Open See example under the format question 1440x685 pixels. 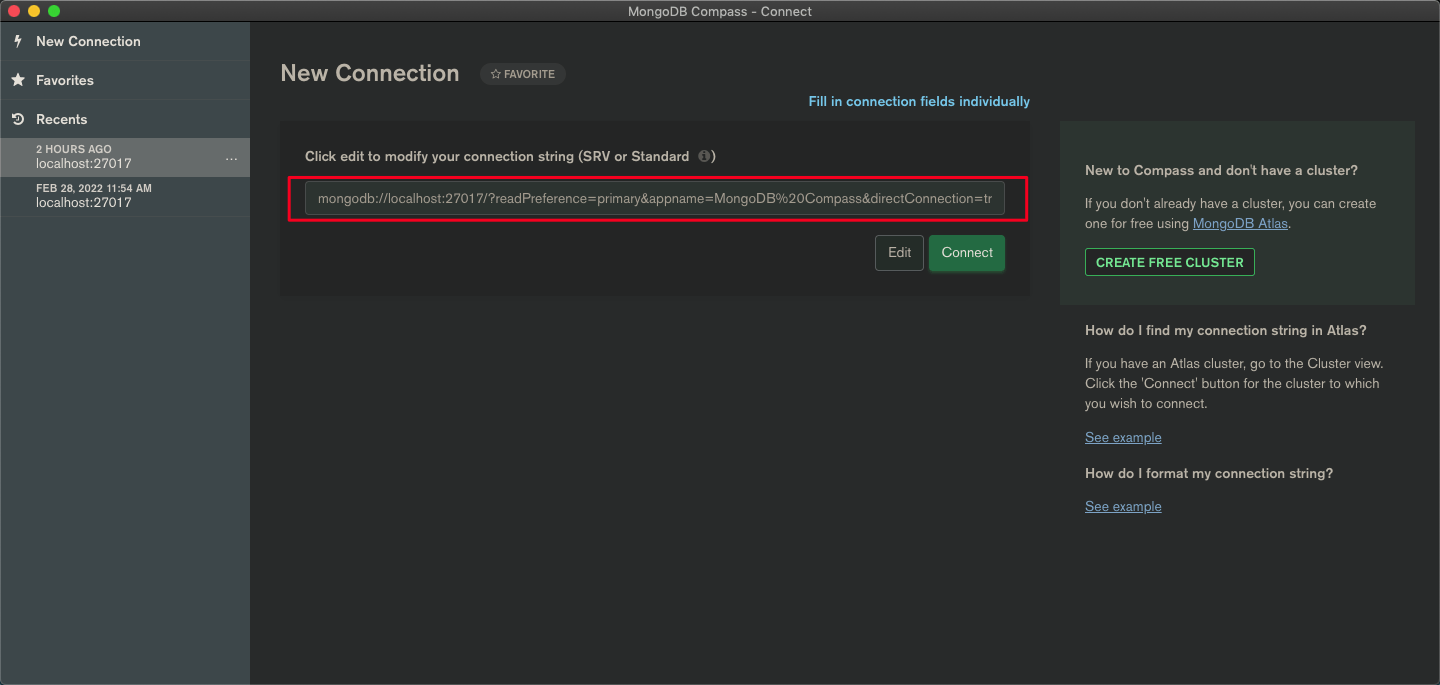point(1123,506)
